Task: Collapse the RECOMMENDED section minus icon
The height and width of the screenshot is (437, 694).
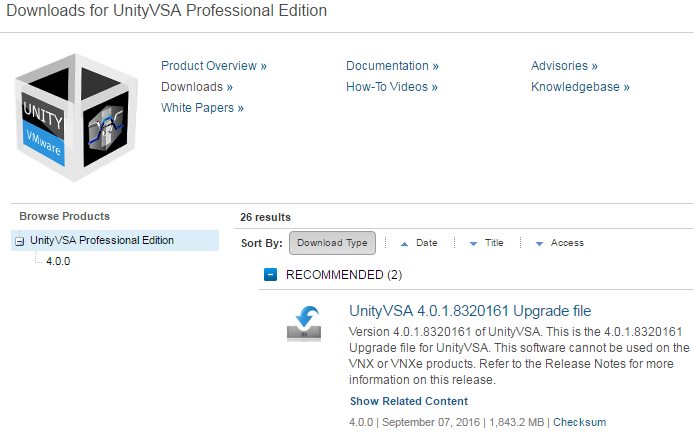Action: (270, 274)
